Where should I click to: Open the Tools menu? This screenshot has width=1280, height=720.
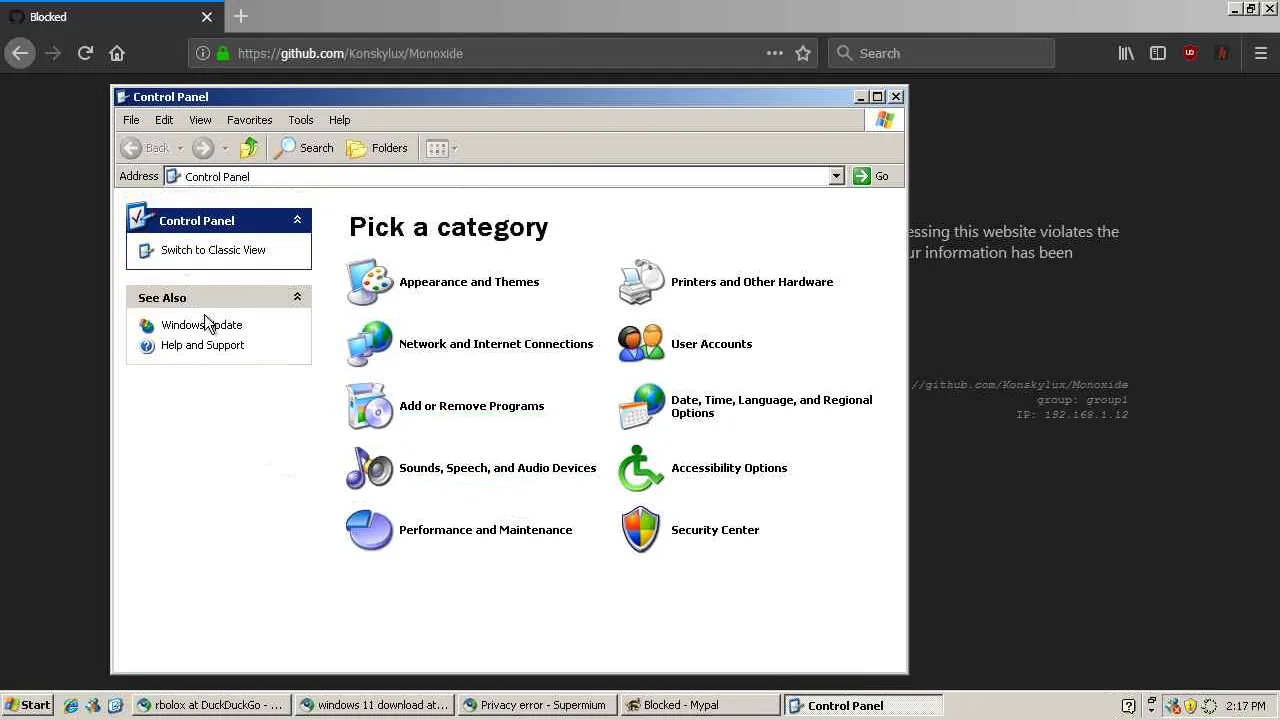click(x=301, y=120)
